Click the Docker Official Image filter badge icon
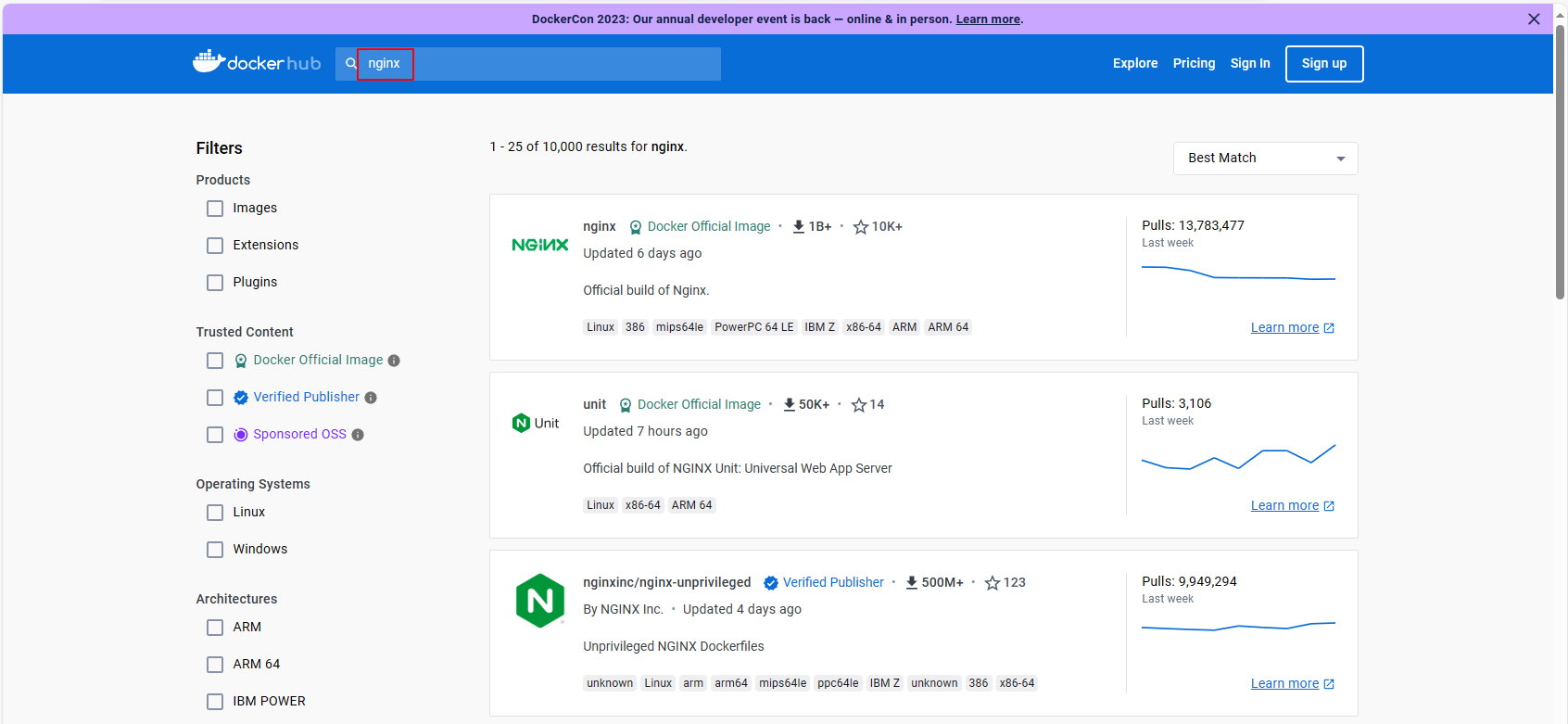This screenshot has height=724, width=1568. click(241, 361)
